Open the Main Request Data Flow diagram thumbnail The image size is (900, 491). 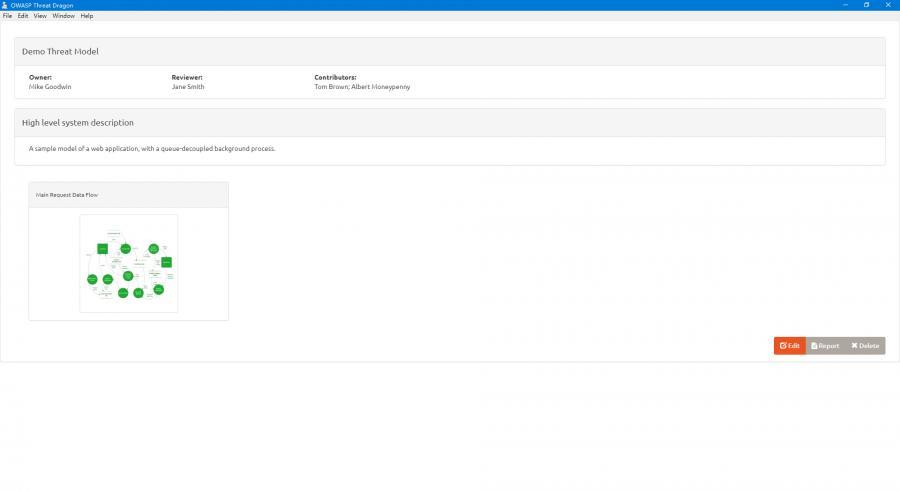(x=128, y=263)
